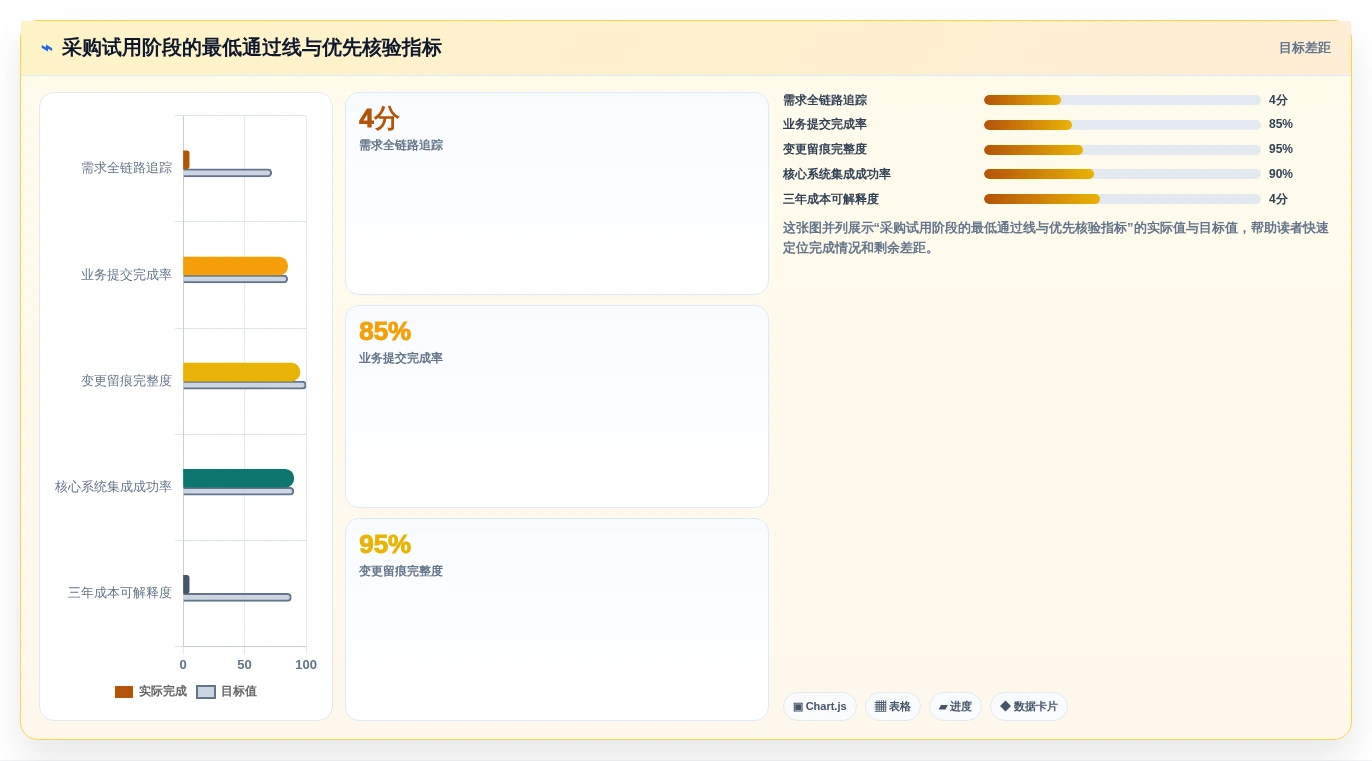Click the 进度 tag chip
1372x761 pixels.
[x=955, y=706]
